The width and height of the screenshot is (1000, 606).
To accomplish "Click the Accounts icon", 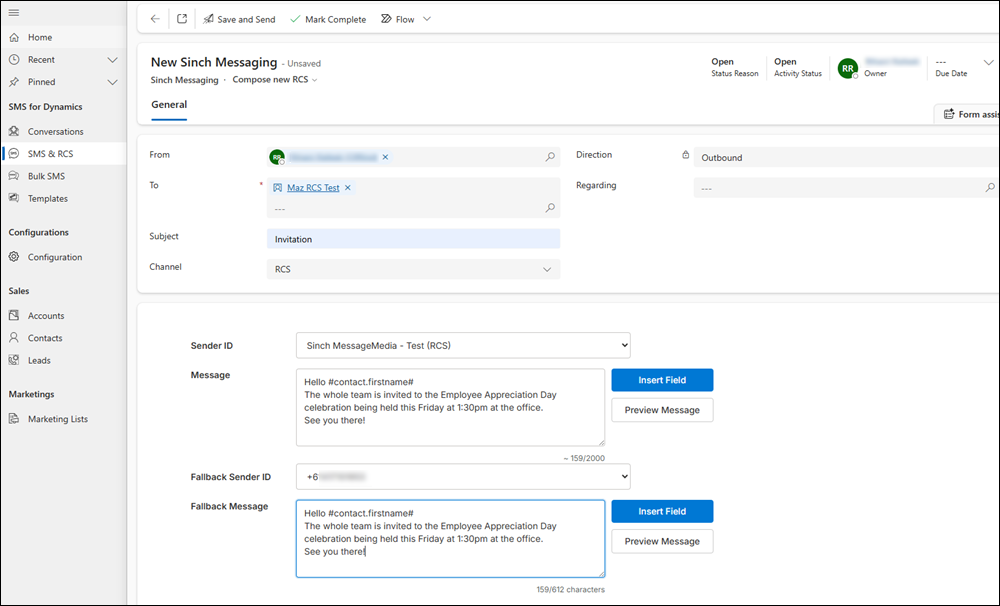I will point(14,315).
